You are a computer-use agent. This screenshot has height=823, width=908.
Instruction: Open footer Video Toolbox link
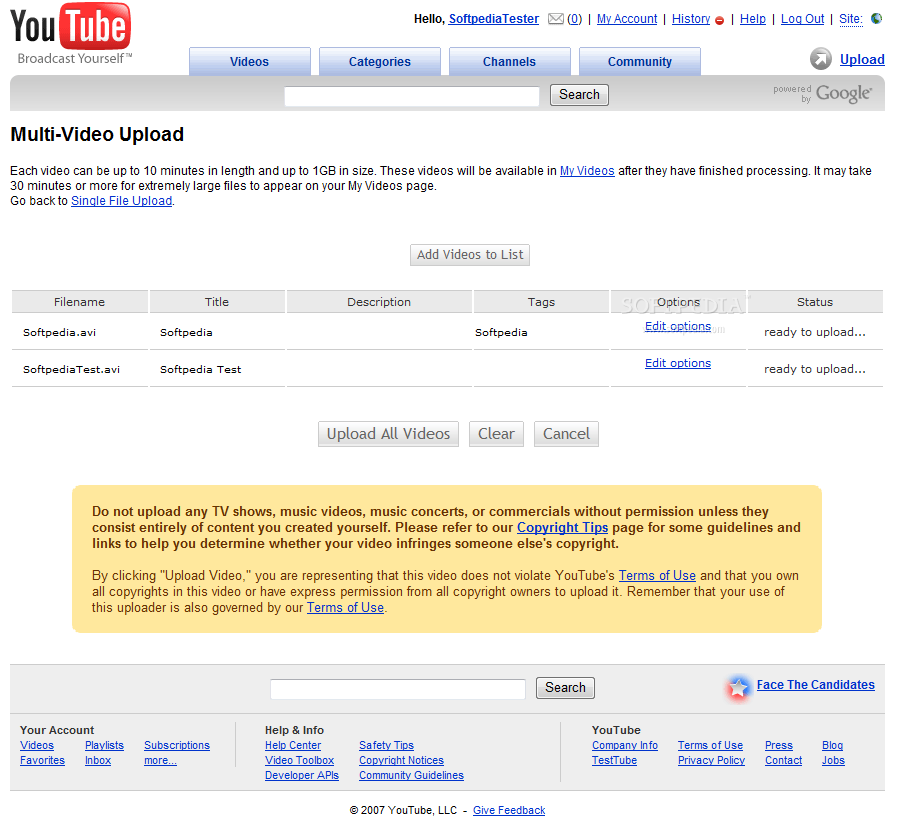(299, 760)
